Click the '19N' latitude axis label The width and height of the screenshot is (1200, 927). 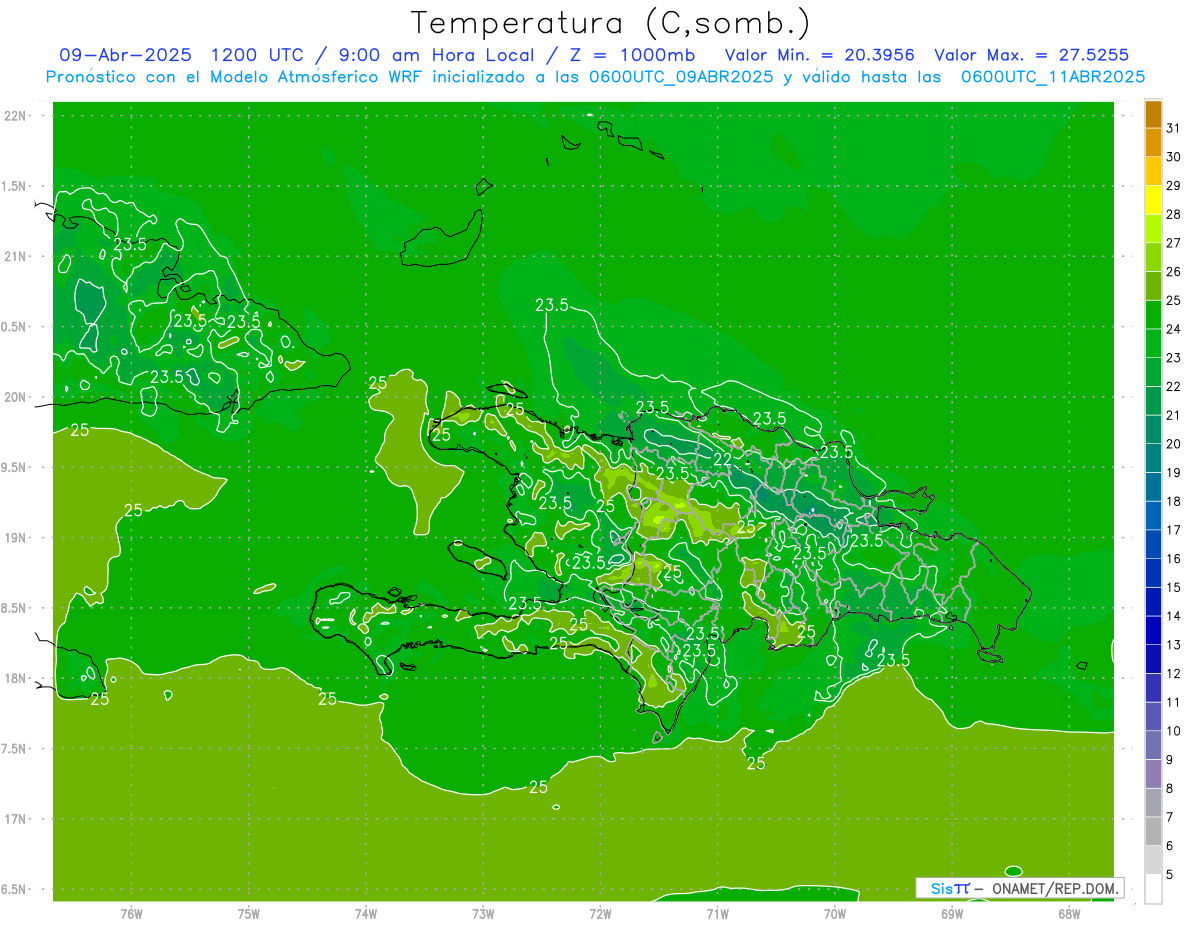[15, 538]
